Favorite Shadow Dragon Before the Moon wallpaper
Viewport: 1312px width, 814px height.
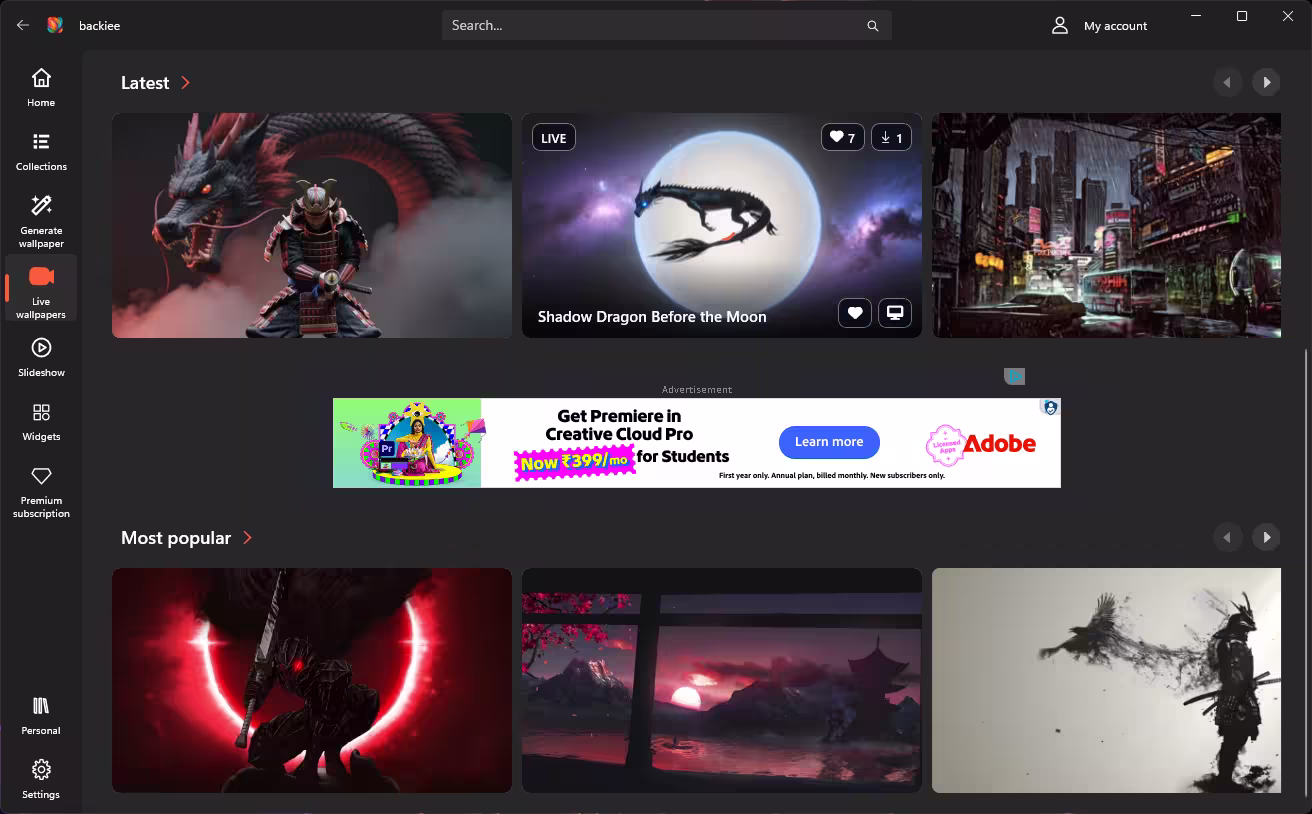855,313
